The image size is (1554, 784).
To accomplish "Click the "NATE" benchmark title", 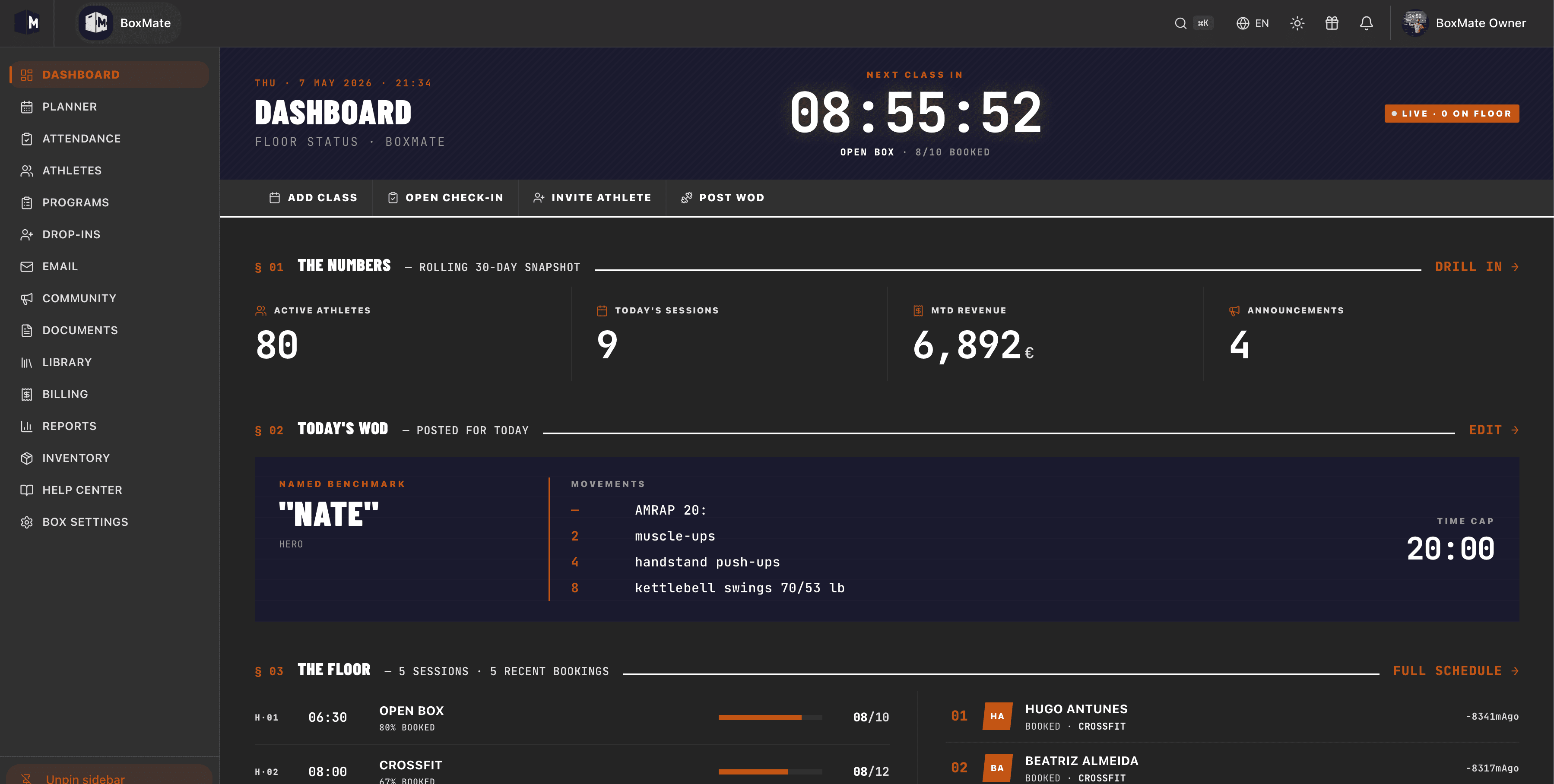I will tap(329, 515).
